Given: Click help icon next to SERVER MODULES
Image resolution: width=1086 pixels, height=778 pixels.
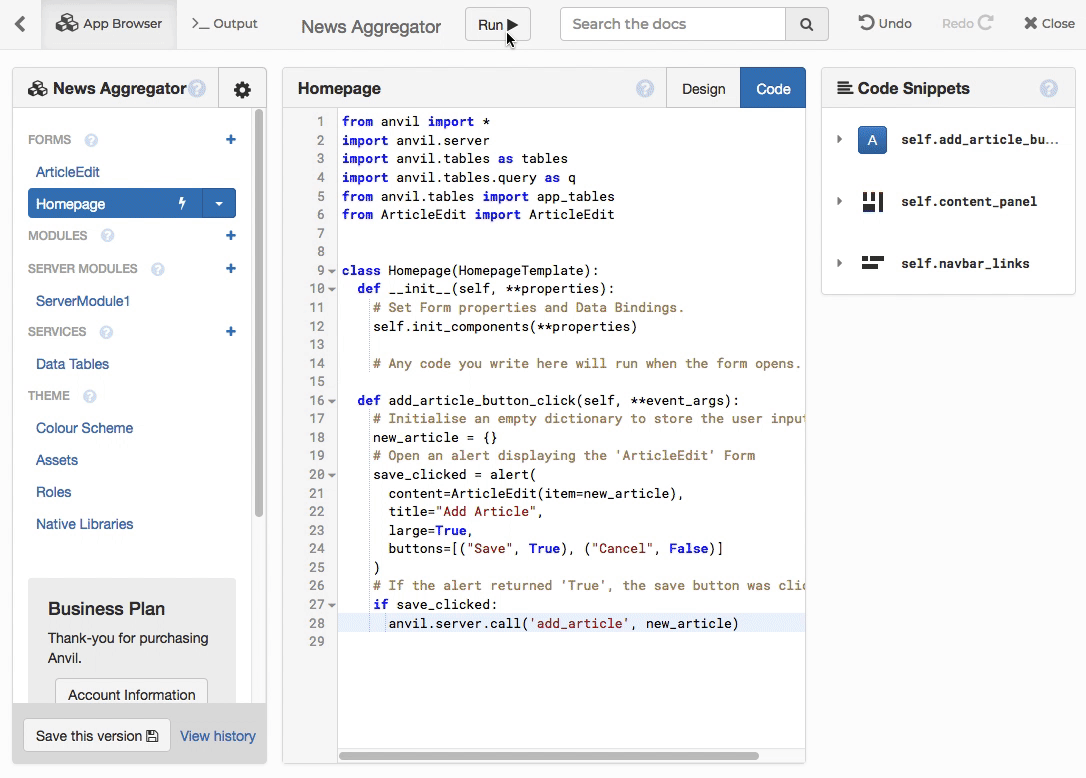Looking at the screenshot, I should pyautogui.click(x=158, y=269).
